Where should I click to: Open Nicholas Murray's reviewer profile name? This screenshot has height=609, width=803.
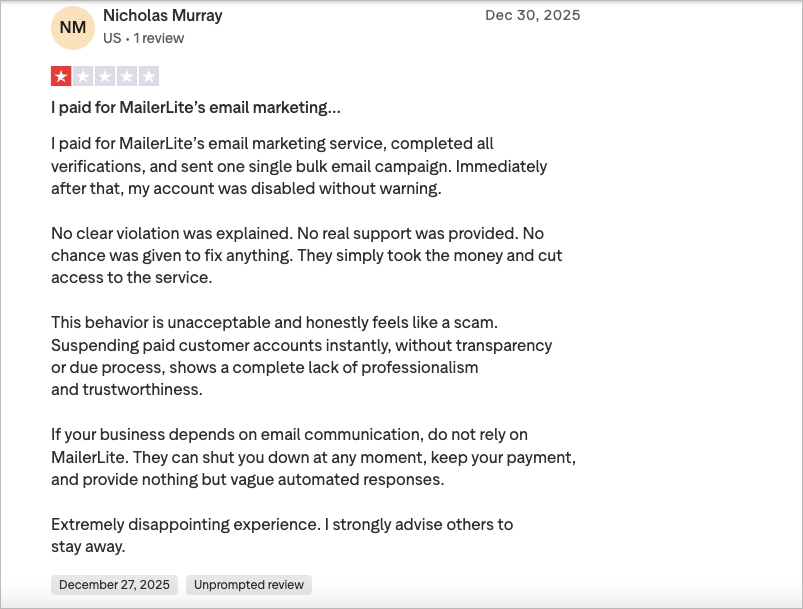coord(162,16)
